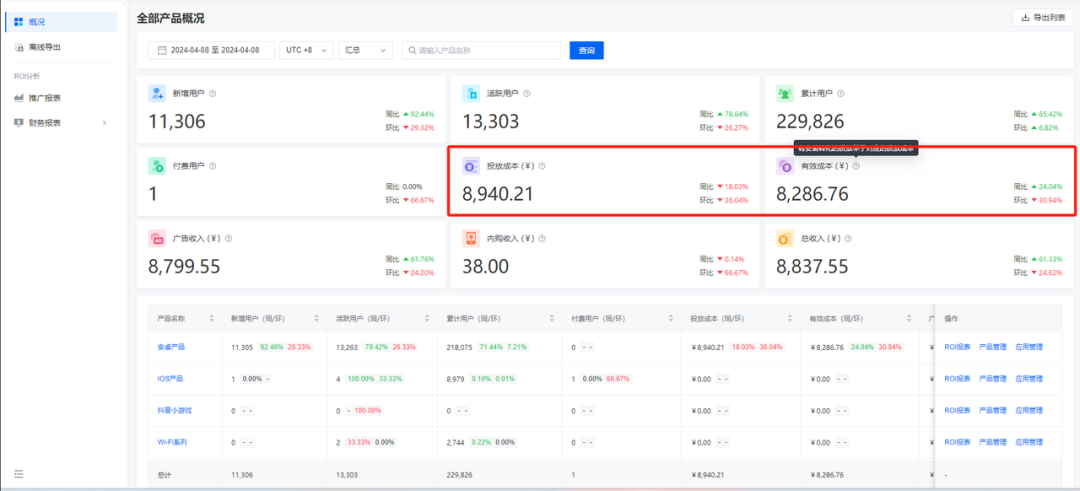Focus the product name search field

coord(481,50)
